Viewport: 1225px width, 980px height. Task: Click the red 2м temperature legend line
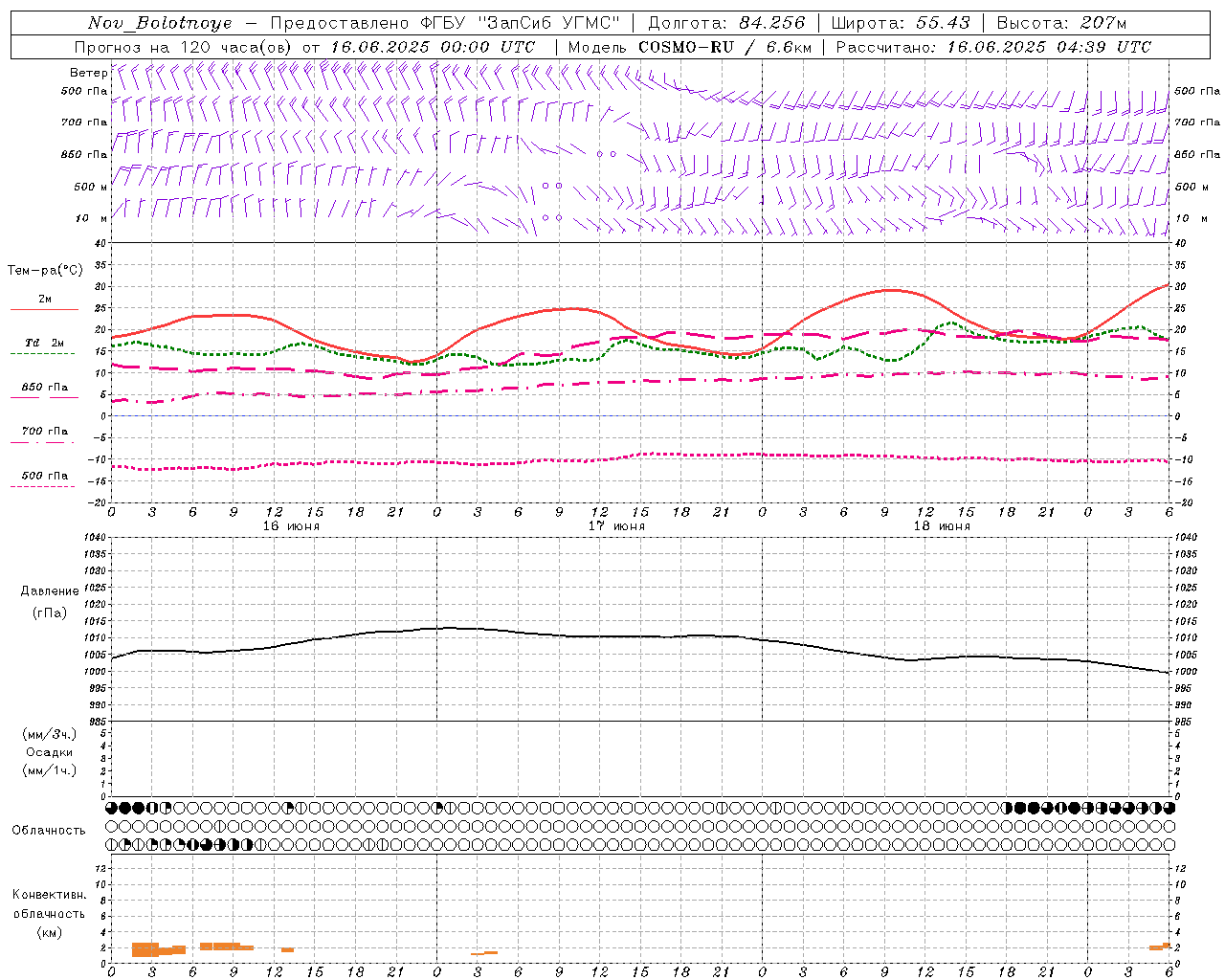44,309
